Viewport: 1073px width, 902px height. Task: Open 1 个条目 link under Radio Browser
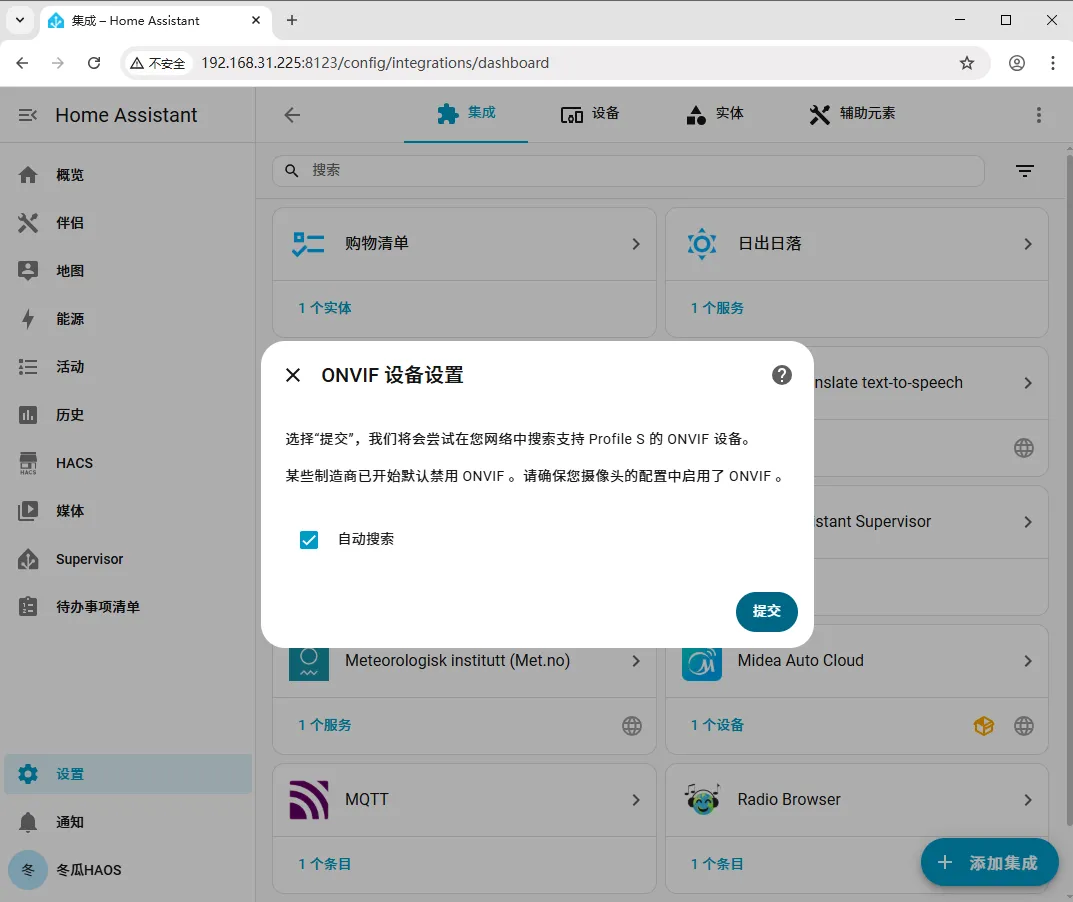coord(717,864)
